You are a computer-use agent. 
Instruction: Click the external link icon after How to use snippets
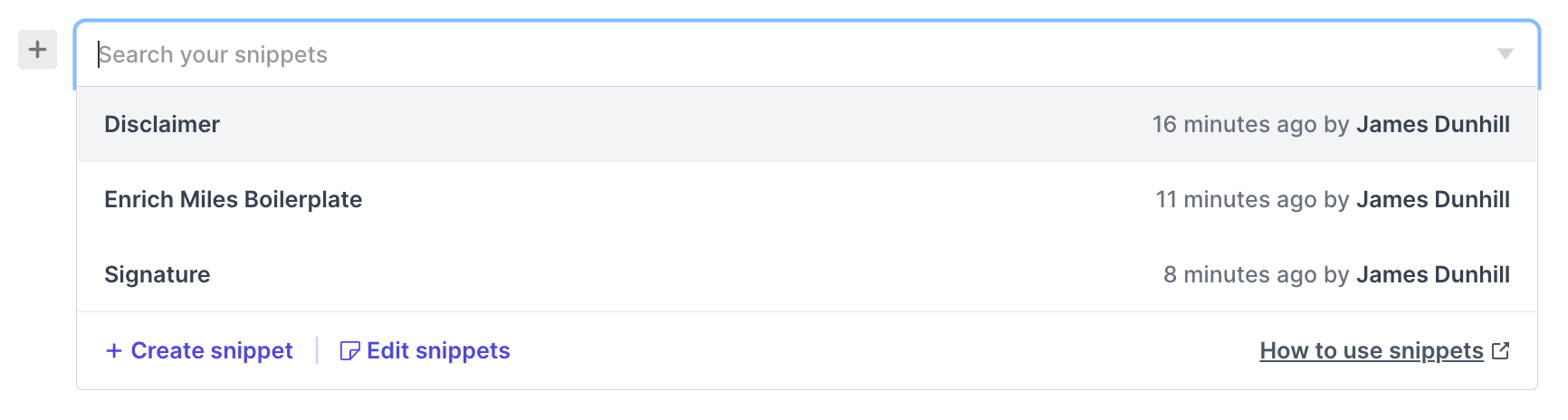coord(1500,350)
